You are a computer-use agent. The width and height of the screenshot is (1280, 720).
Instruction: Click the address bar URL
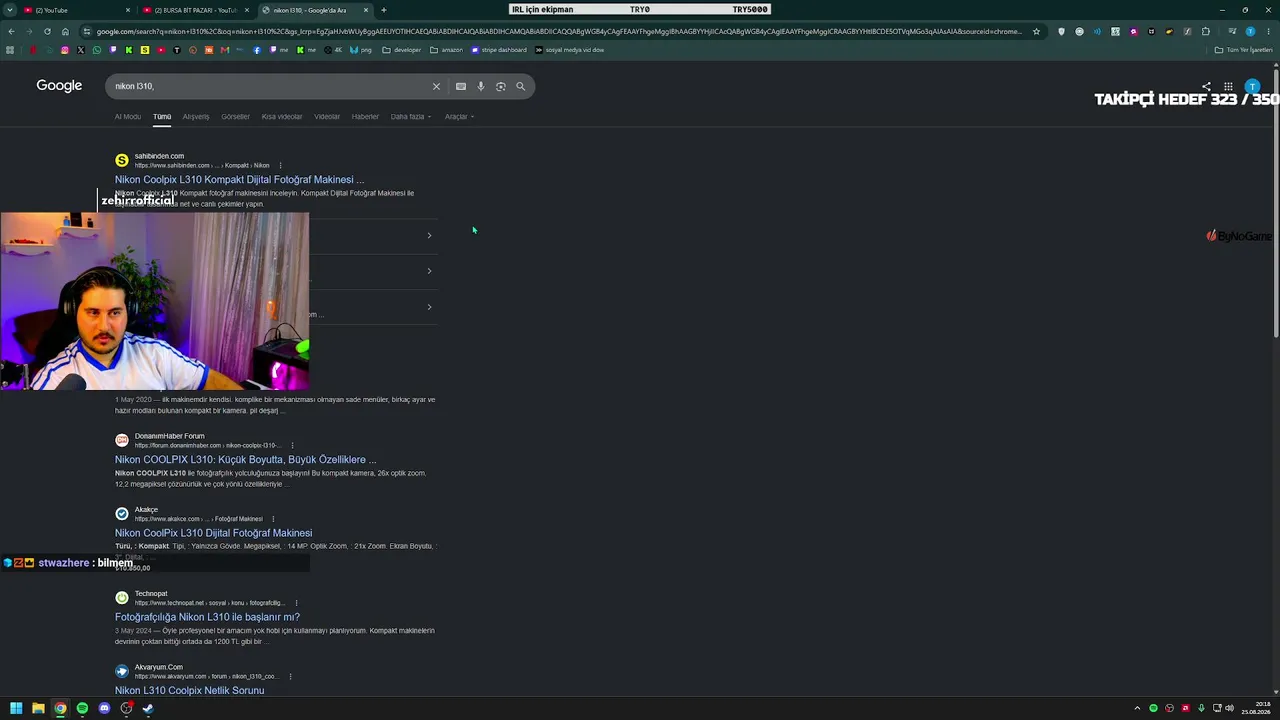tap(559, 31)
